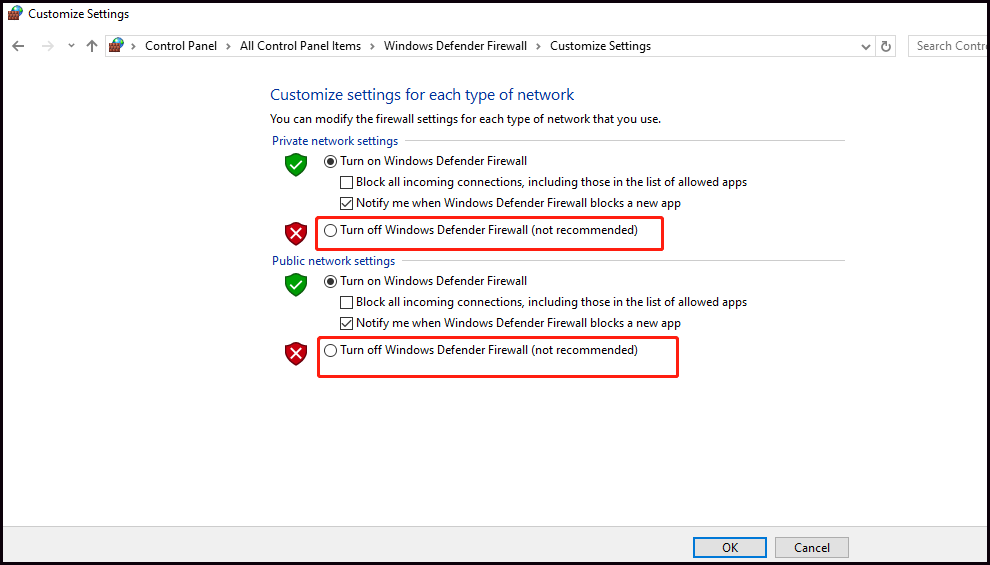
Task: Open Control Panel breadcrumb
Action: click(x=181, y=46)
